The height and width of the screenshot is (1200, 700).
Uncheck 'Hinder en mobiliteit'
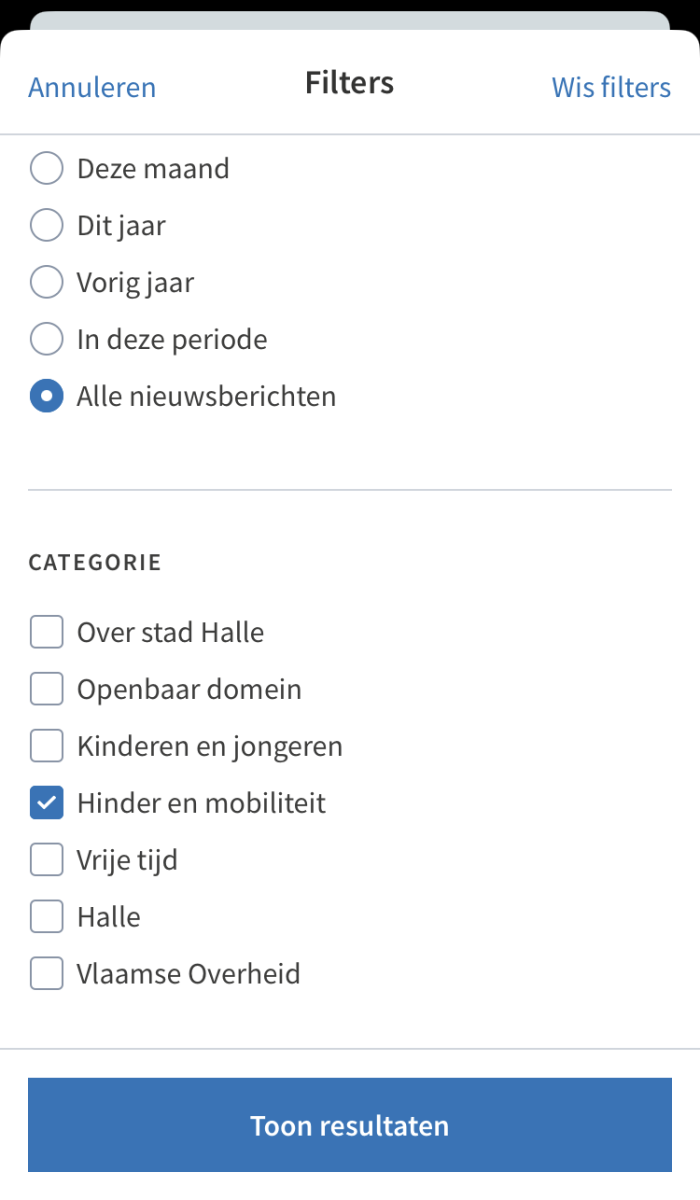45,803
